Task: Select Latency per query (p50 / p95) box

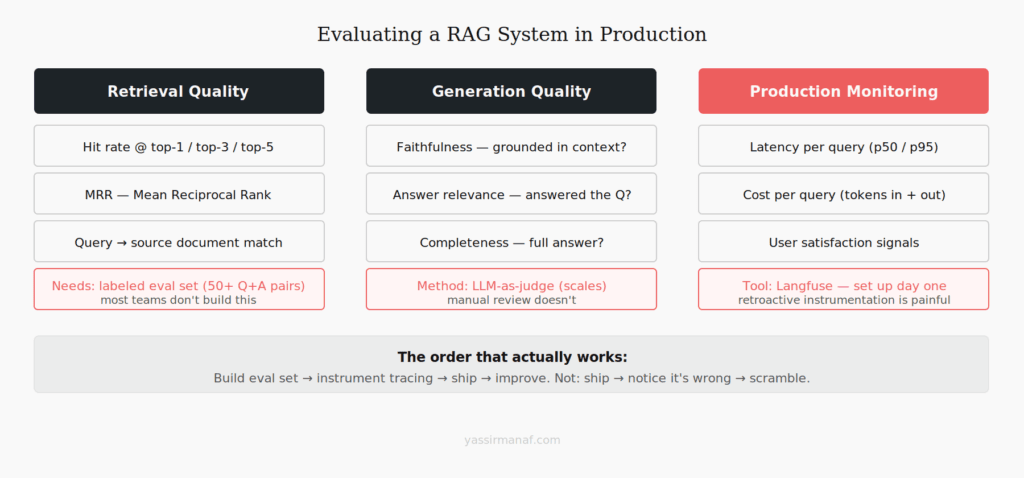Action: (x=844, y=146)
